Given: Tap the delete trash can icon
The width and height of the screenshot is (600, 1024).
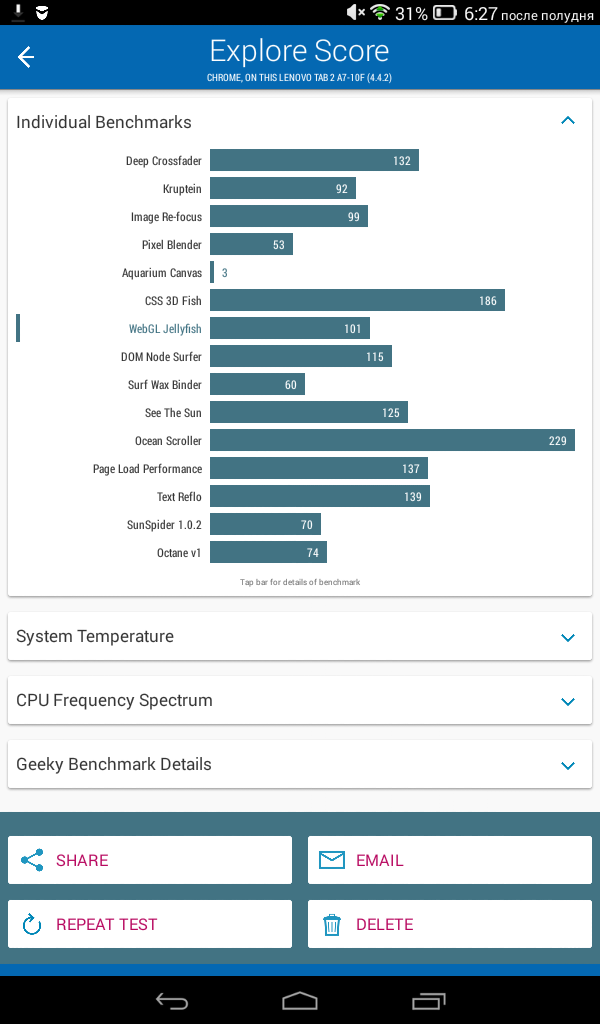Looking at the screenshot, I should click(x=332, y=924).
